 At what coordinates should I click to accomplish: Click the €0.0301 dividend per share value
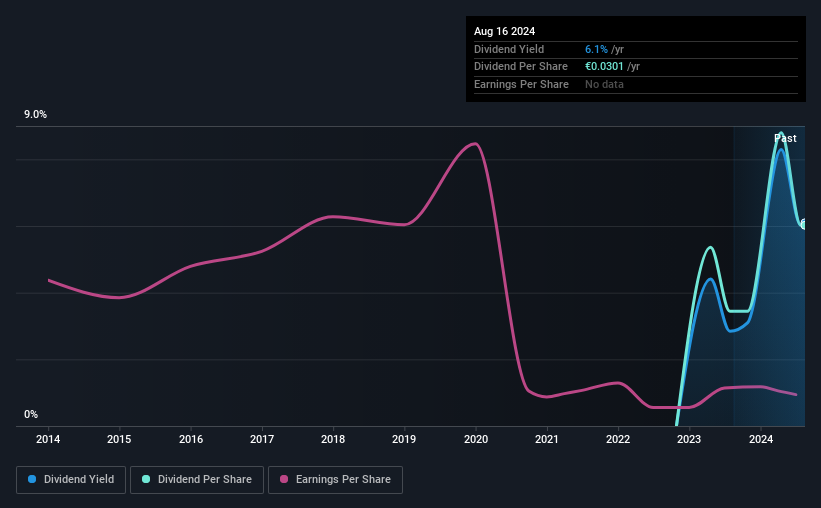[604, 67]
